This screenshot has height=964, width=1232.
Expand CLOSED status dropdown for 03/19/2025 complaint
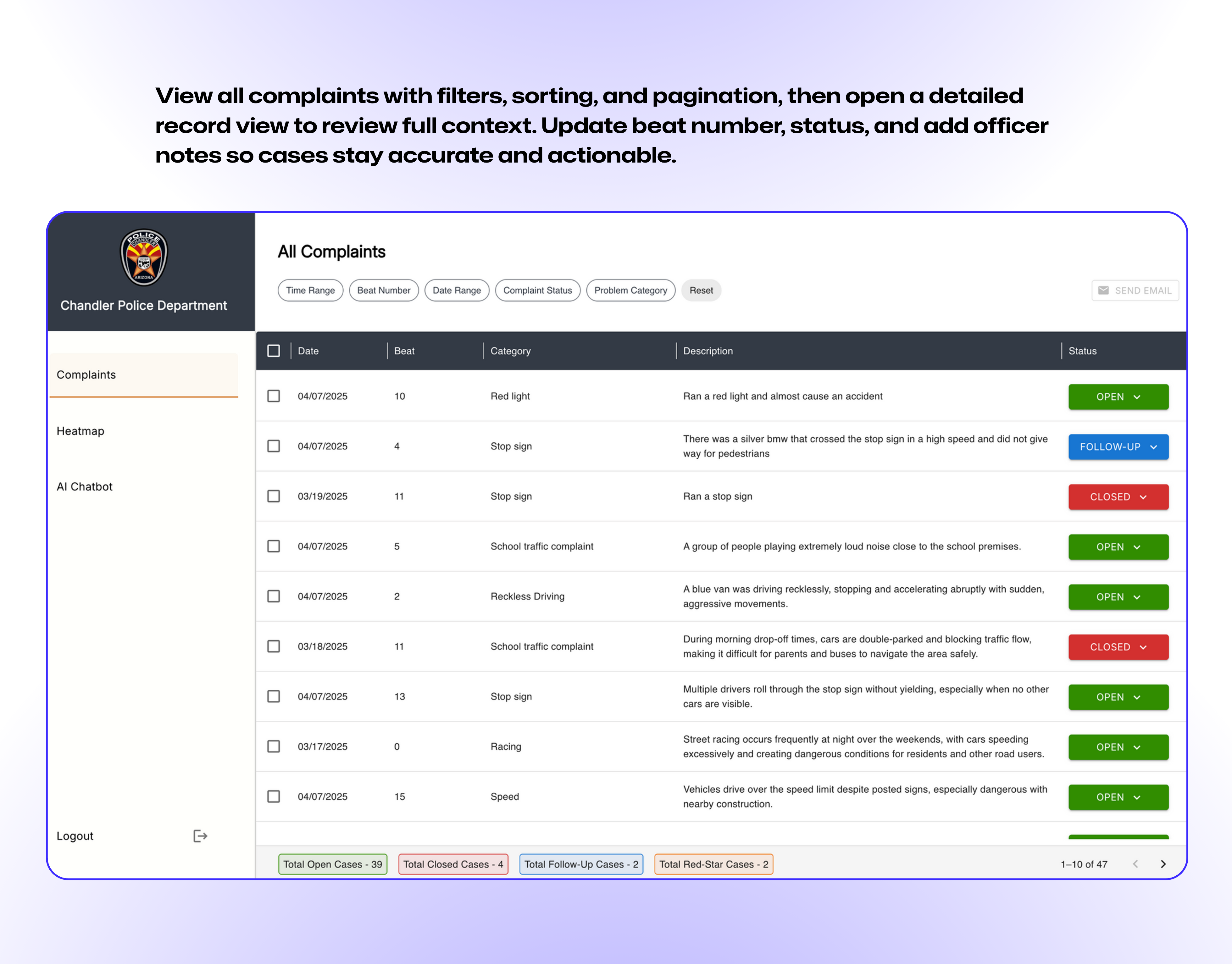click(x=1118, y=497)
